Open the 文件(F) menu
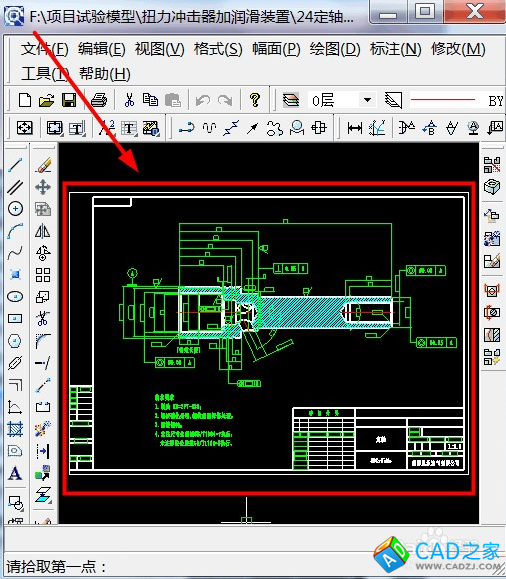 click(x=45, y=49)
